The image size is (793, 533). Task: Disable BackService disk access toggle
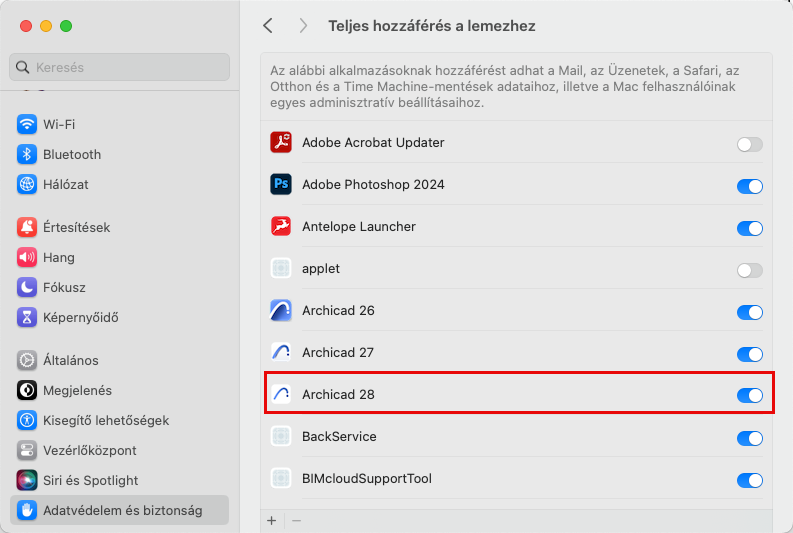coord(750,438)
